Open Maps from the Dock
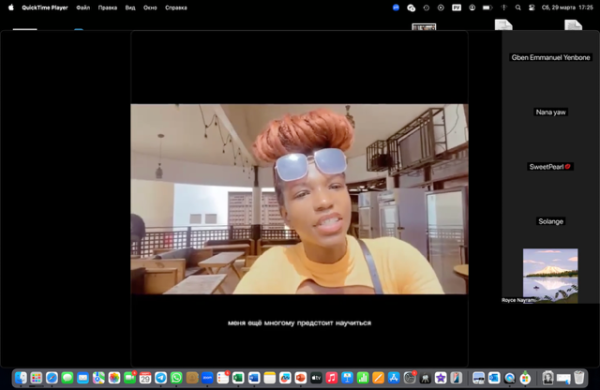The image size is (600, 390). [99, 378]
